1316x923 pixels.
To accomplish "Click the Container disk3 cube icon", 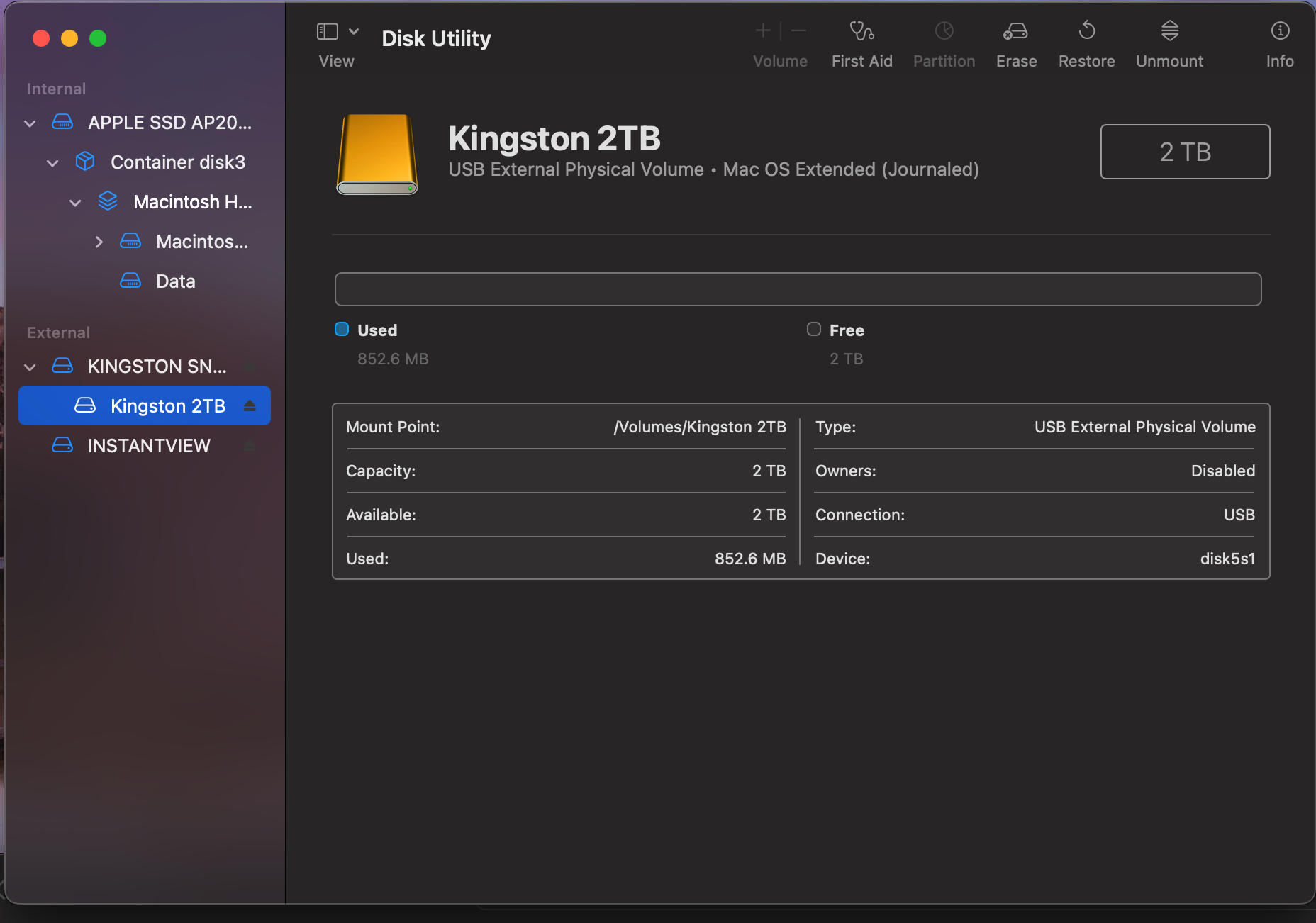I will tap(85, 162).
